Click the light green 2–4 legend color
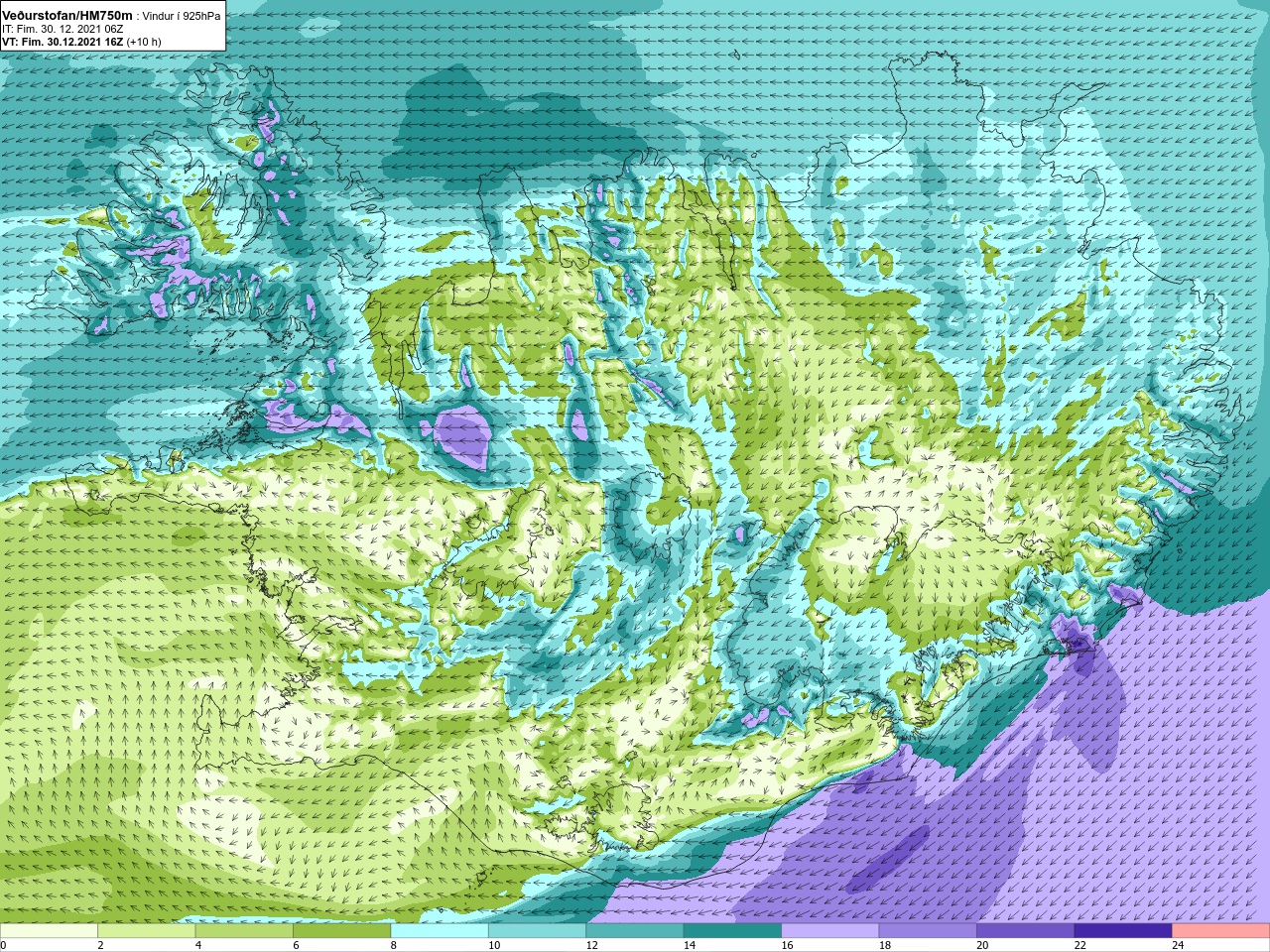This screenshot has width=1270, height=952. tap(146, 931)
